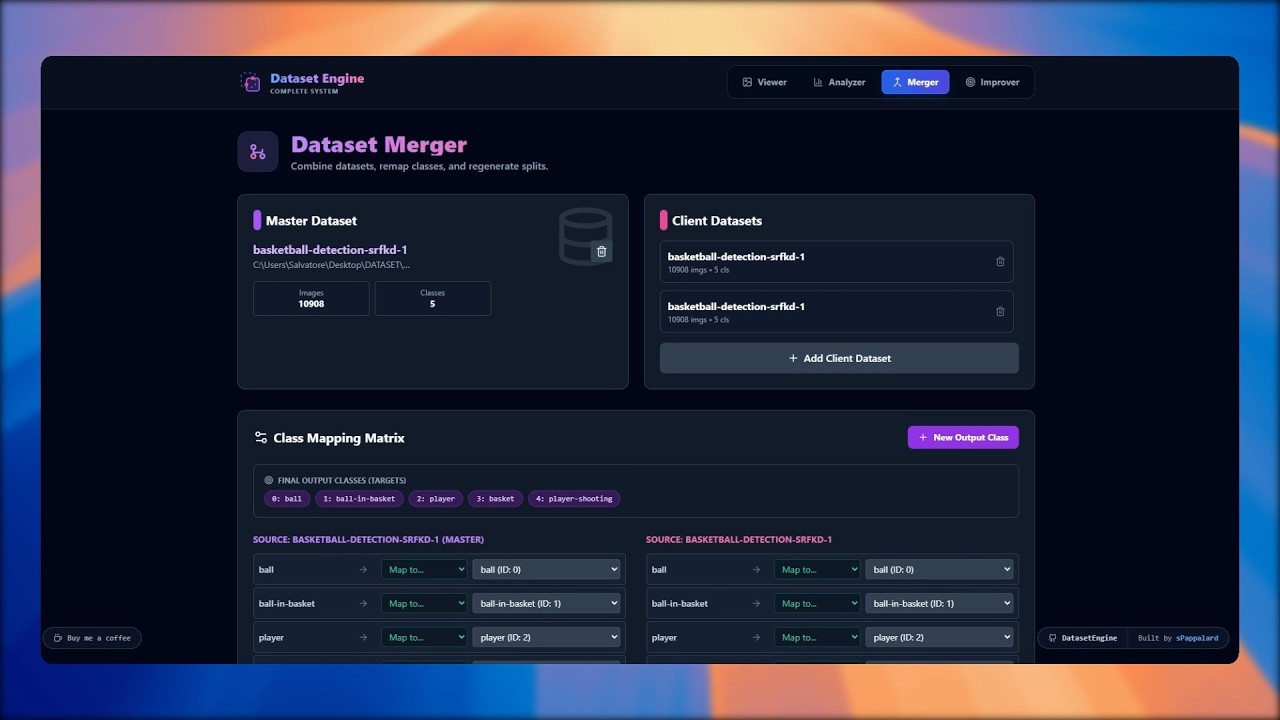The width and height of the screenshot is (1280, 720).
Task: Delete the first basketball-detection-srfkd-1 client dataset
Action: coord(1000,261)
